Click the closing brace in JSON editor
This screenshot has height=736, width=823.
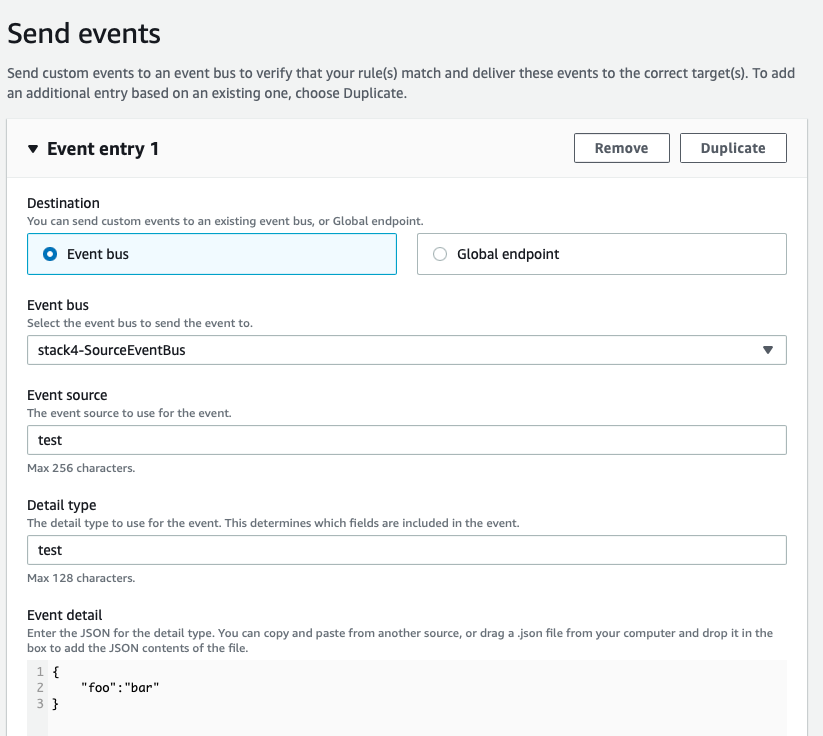[x=55, y=704]
